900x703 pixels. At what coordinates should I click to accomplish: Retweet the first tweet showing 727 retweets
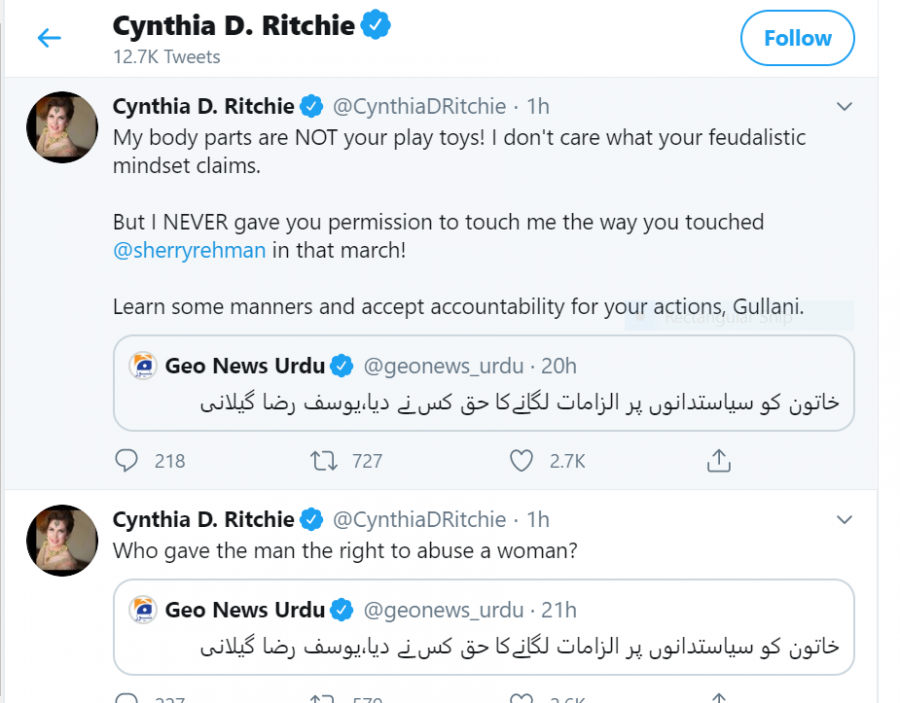[x=324, y=461]
